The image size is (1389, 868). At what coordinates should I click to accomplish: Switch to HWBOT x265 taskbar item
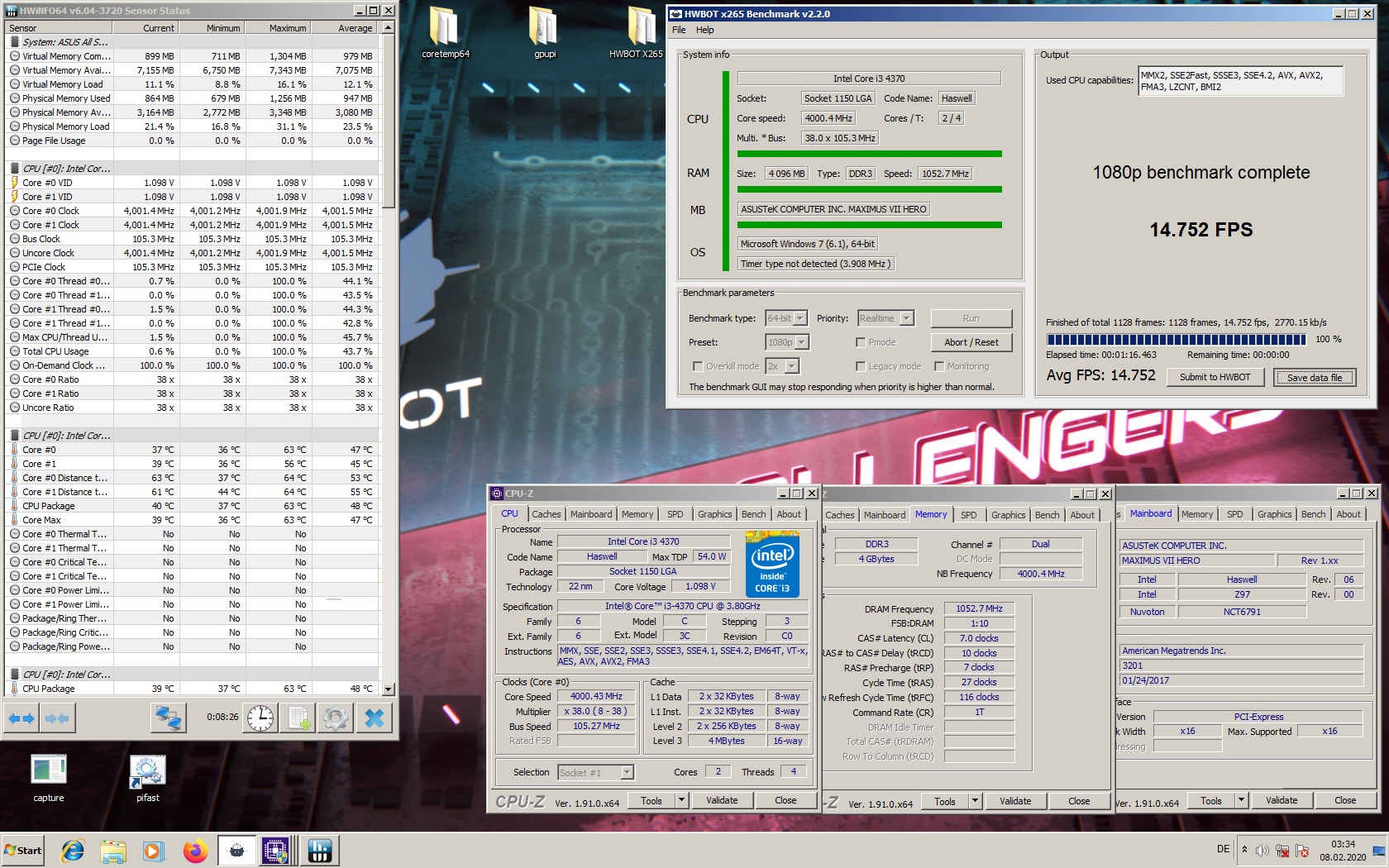[x=236, y=850]
